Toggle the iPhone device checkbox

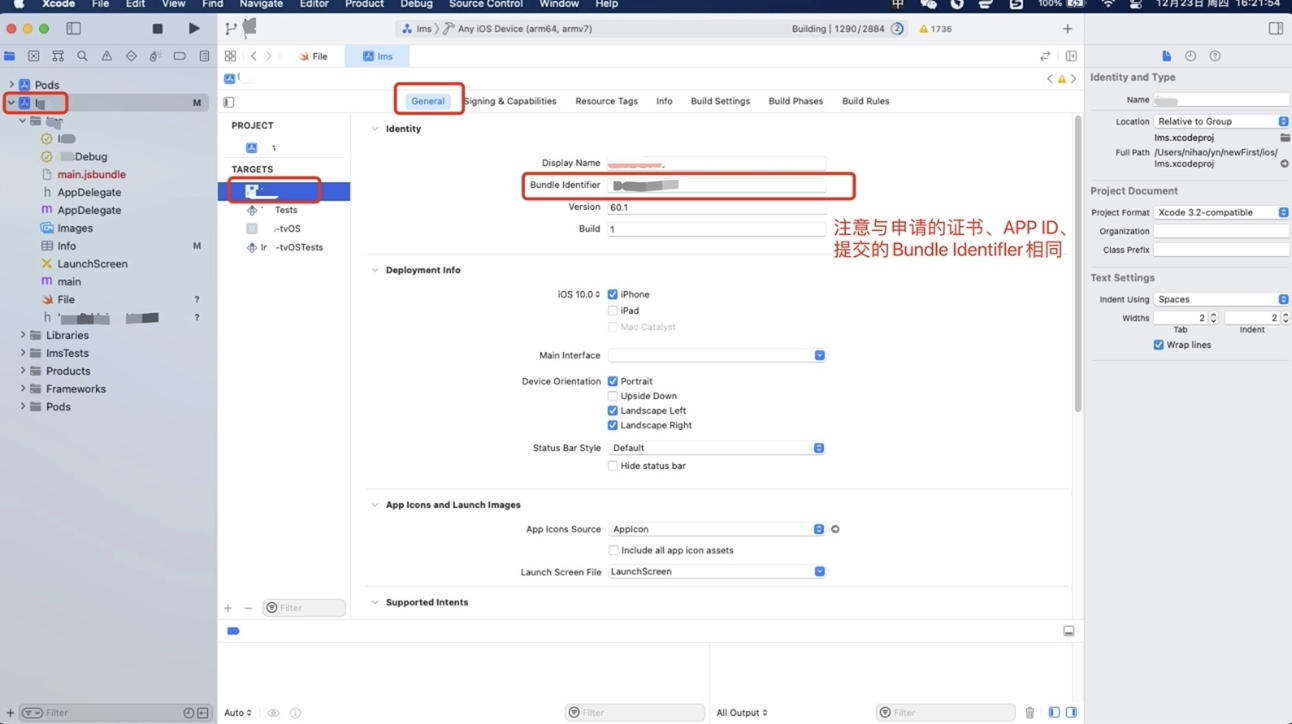click(613, 294)
